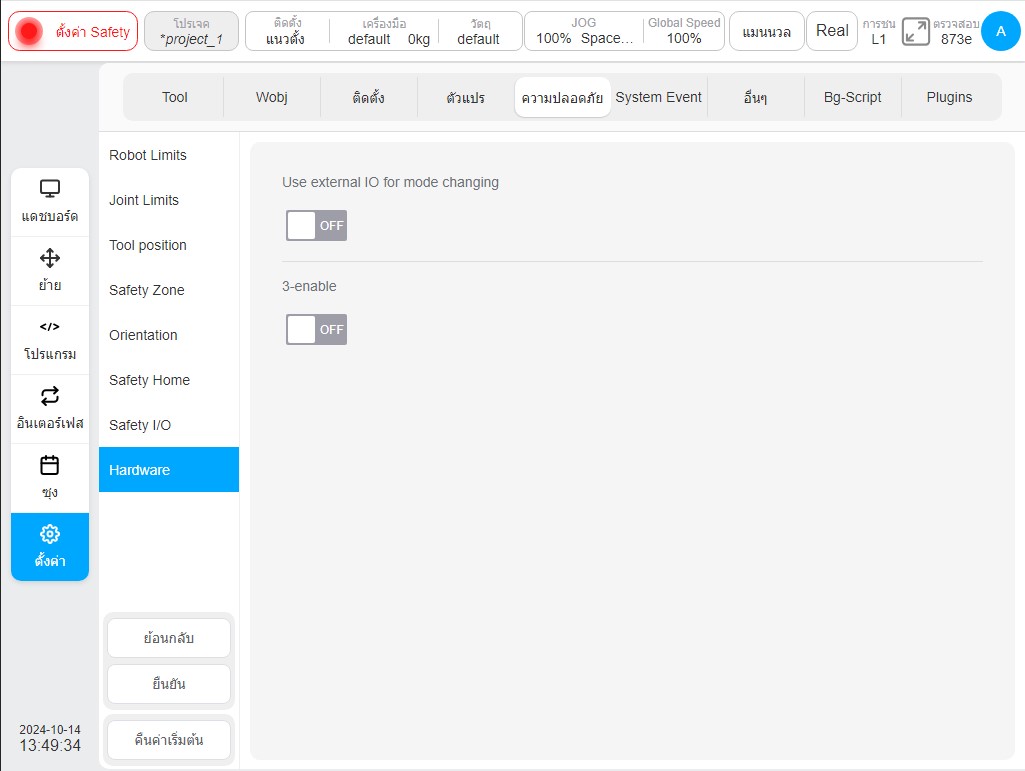Select the Hardware section
The height and width of the screenshot is (771, 1025).
point(169,470)
